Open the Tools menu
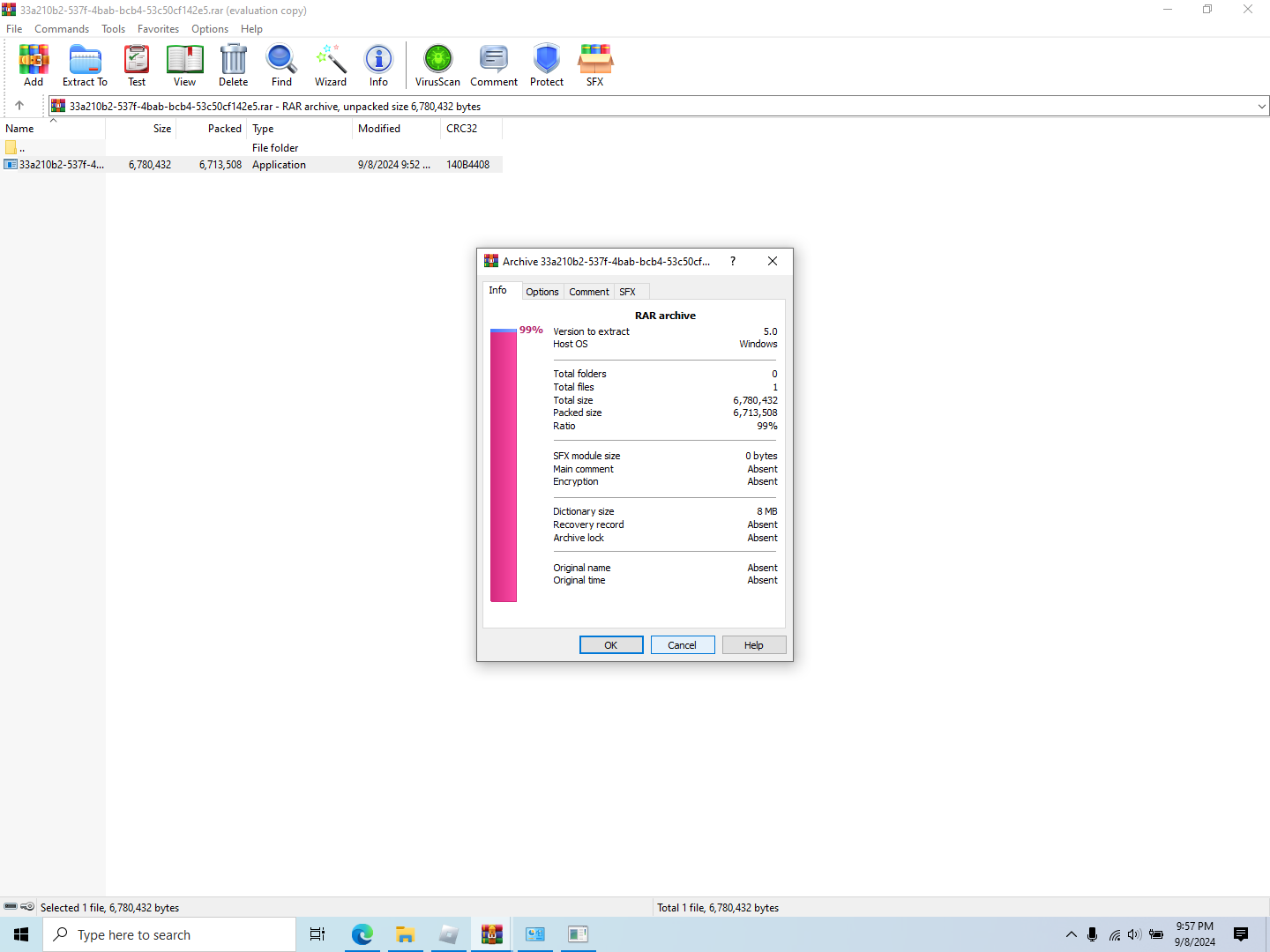The image size is (1270, 952). [113, 28]
